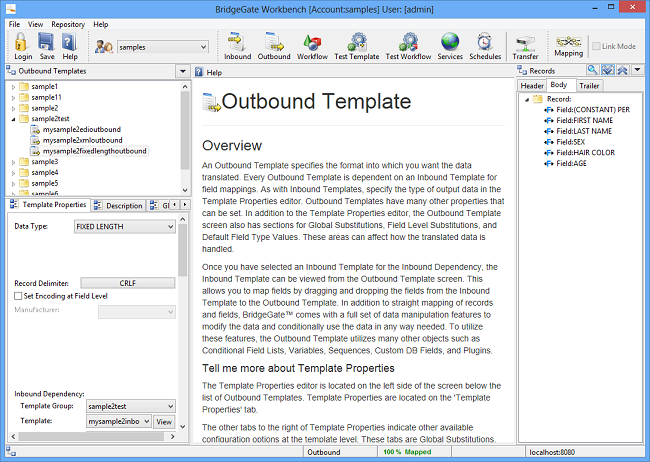Screen dimensions: 650x462
Task: Click the Outbound status bar entry
Action: pyautogui.click(x=324, y=452)
